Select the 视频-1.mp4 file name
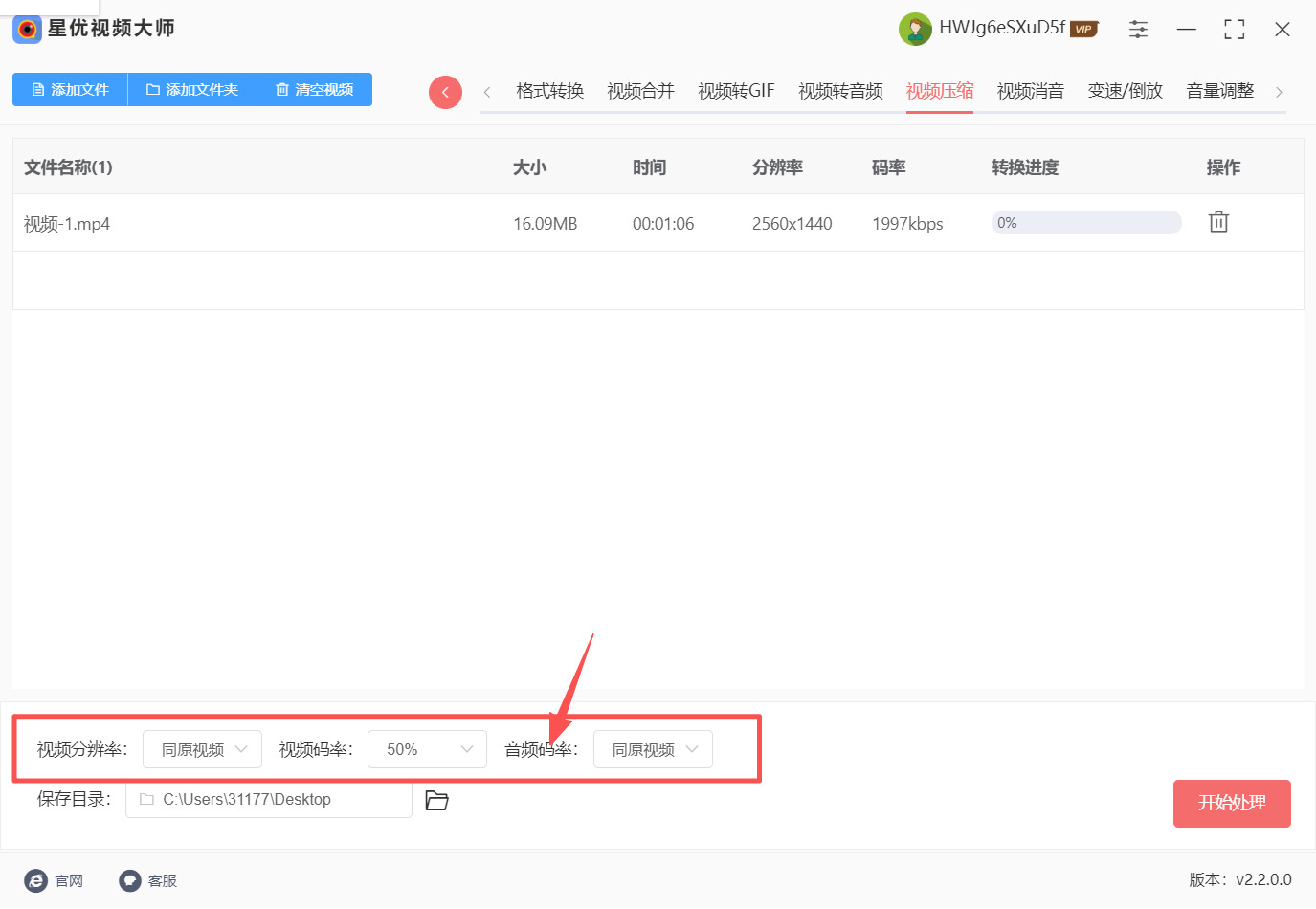This screenshot has height=909, width=1316. [x=67, y=224]
